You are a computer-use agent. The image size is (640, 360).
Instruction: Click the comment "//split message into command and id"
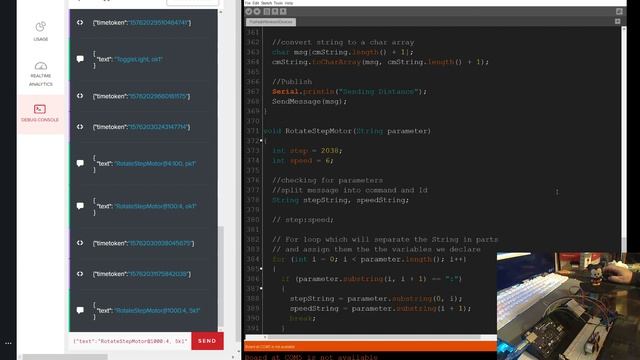tap(350, 190)
